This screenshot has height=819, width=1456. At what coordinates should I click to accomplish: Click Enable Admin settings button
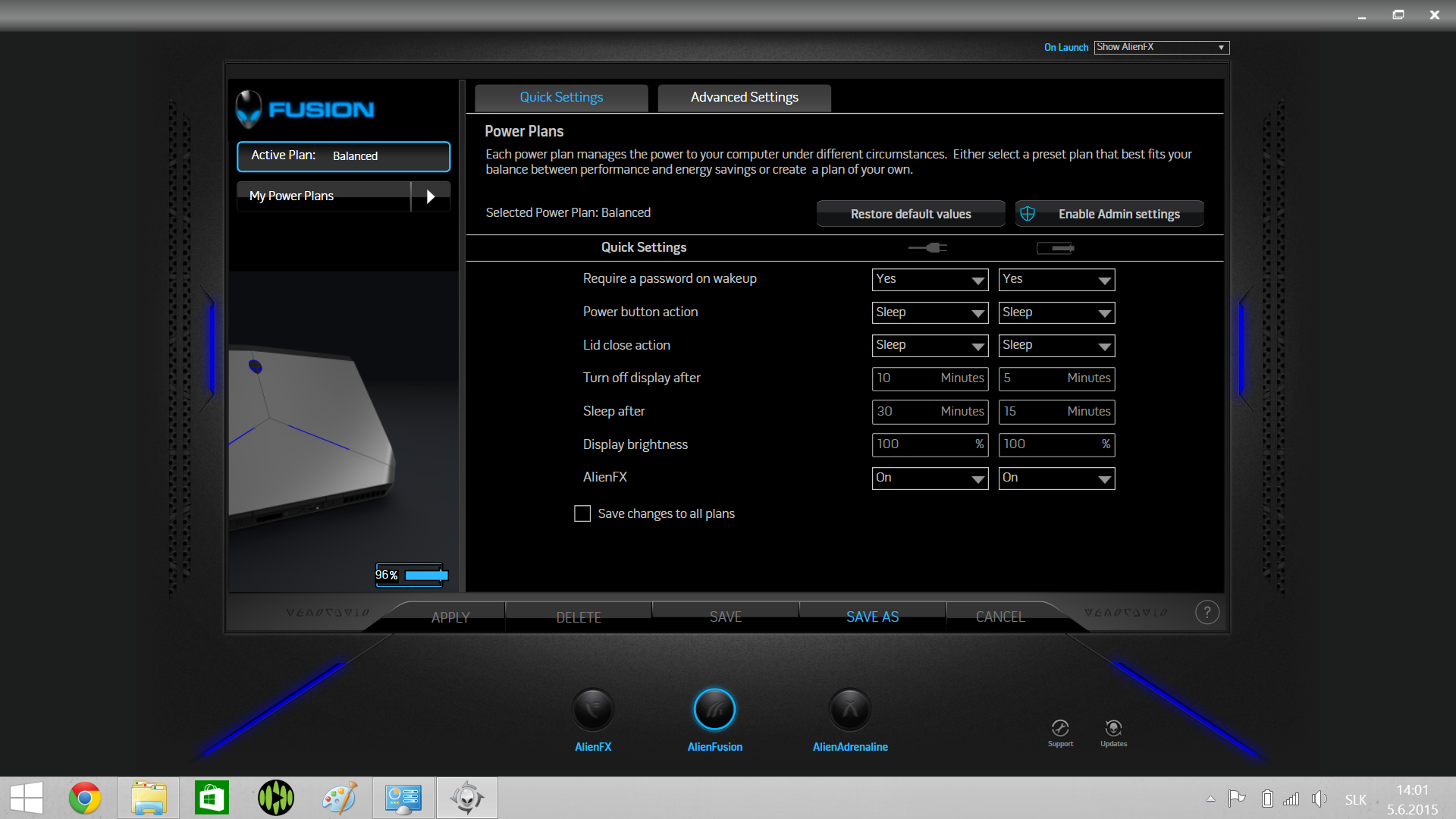pyautogui.click(x=1109, y=214)
